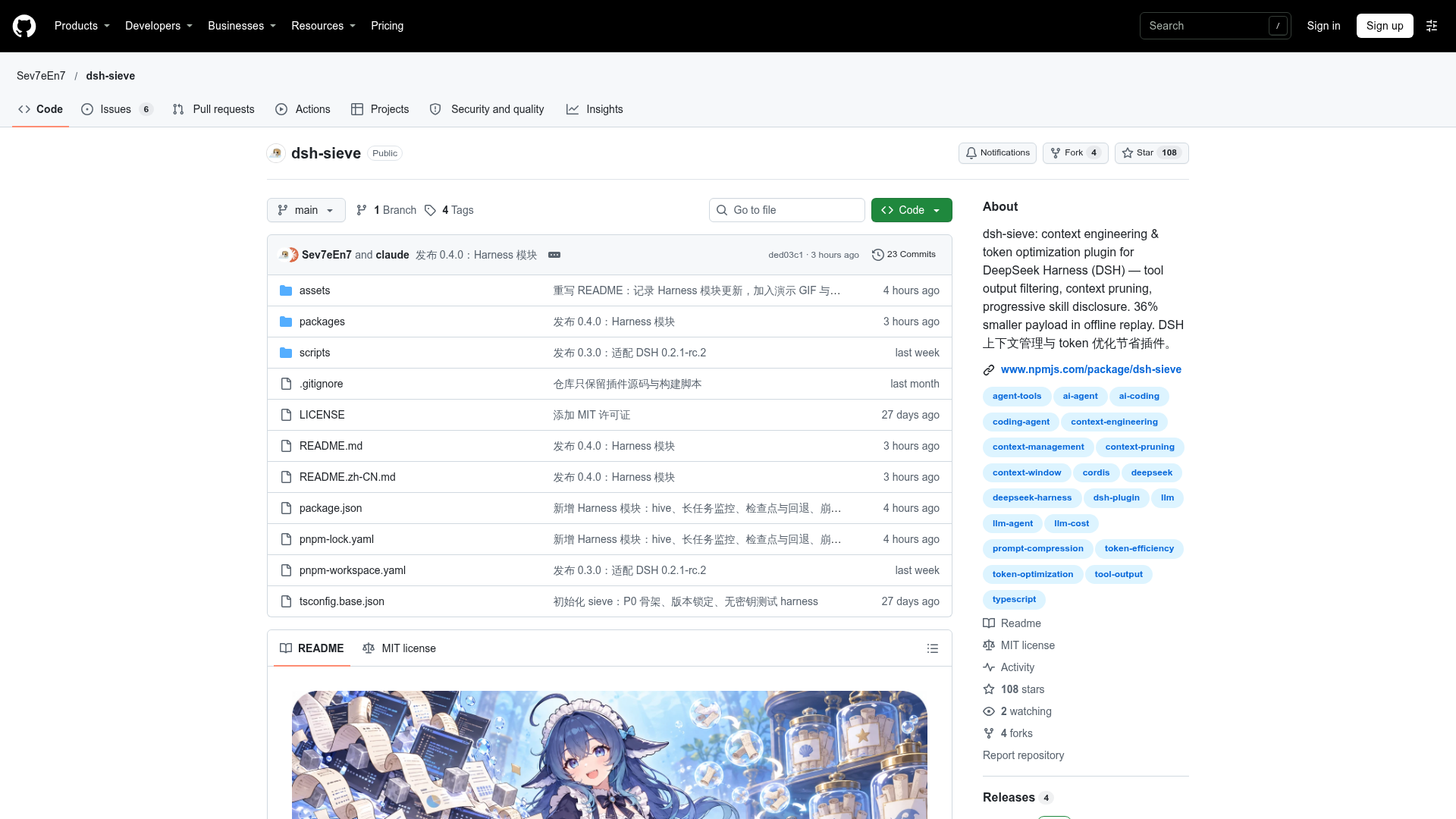
Task: View the 23 Commits history
Action: coord(904,255)
